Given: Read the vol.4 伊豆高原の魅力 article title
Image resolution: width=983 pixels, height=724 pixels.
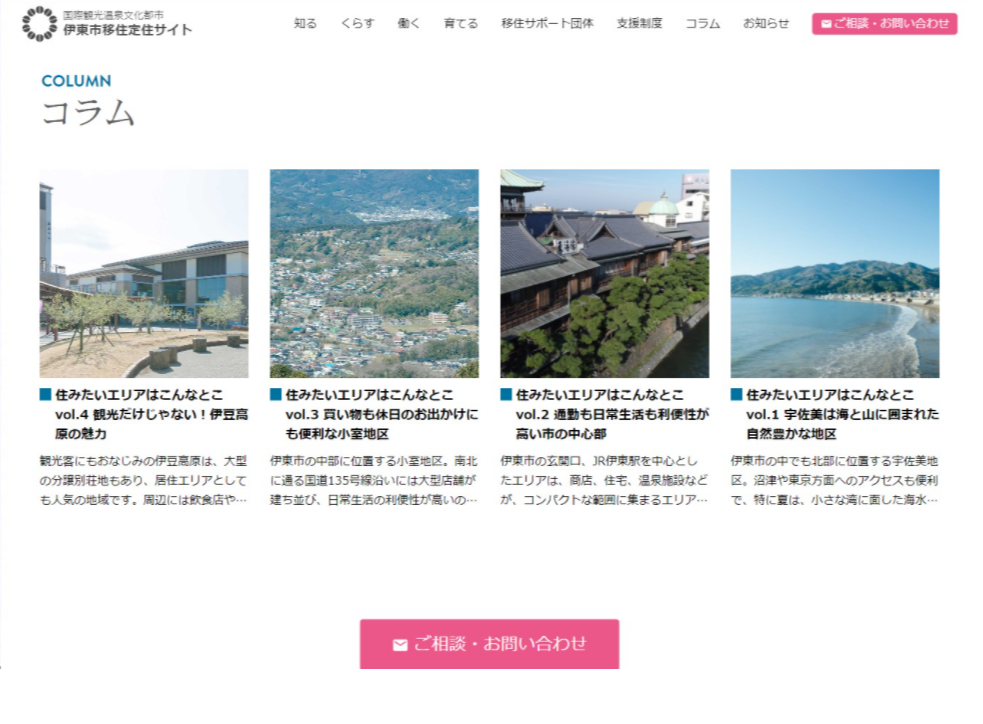Looking at the screenshot, I should click(x=150, y=414).
